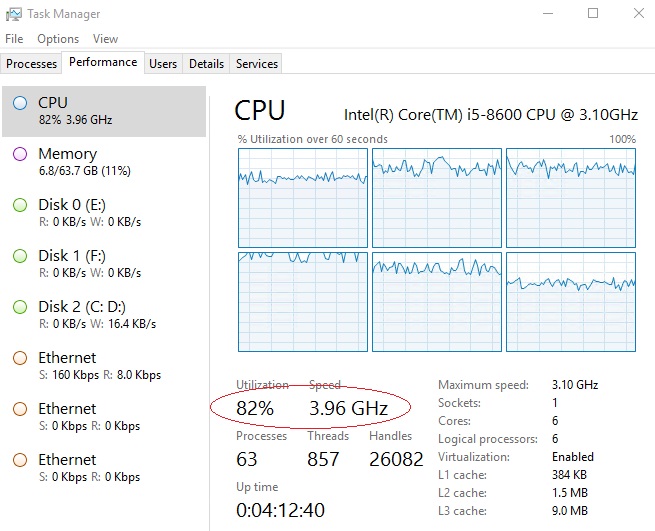
Task: Switch to the Details tab
Action: [x=206, y=64]
